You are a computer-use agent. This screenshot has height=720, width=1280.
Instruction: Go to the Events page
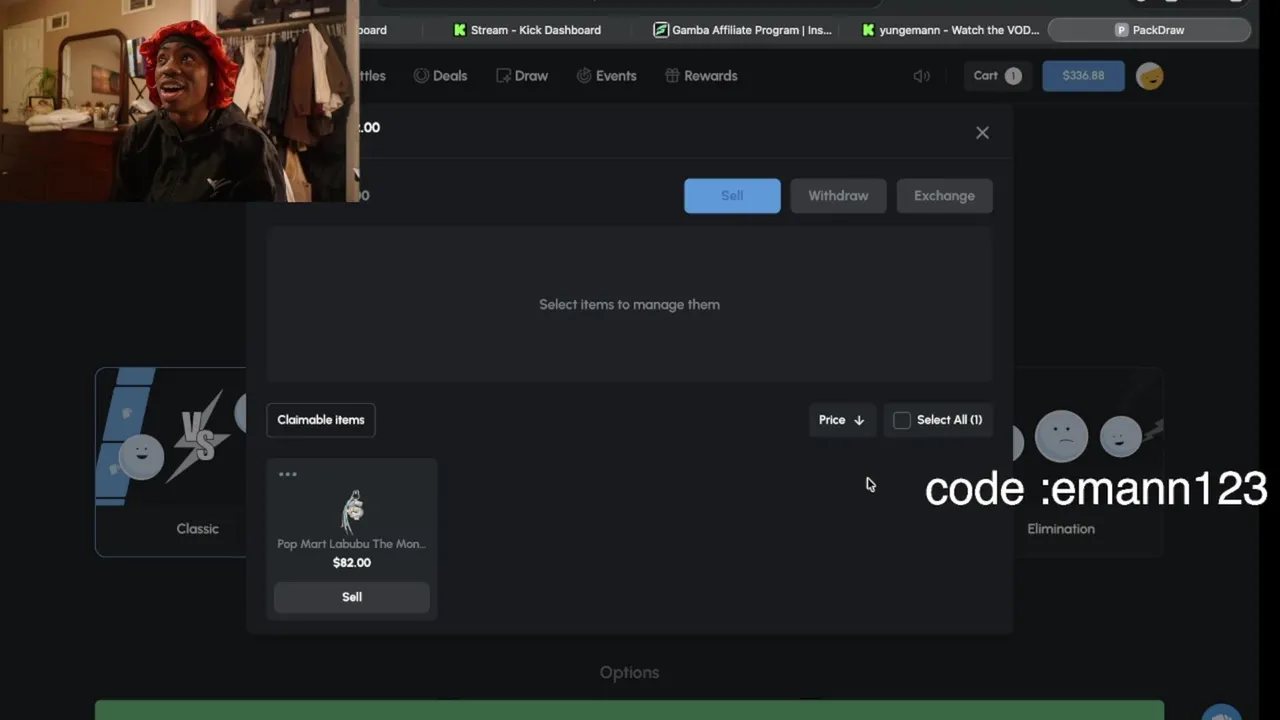(x=606, y=76)
